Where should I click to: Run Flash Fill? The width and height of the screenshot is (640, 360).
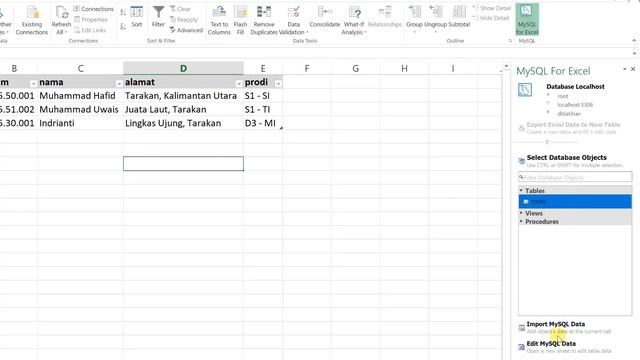tap(240, 20)
